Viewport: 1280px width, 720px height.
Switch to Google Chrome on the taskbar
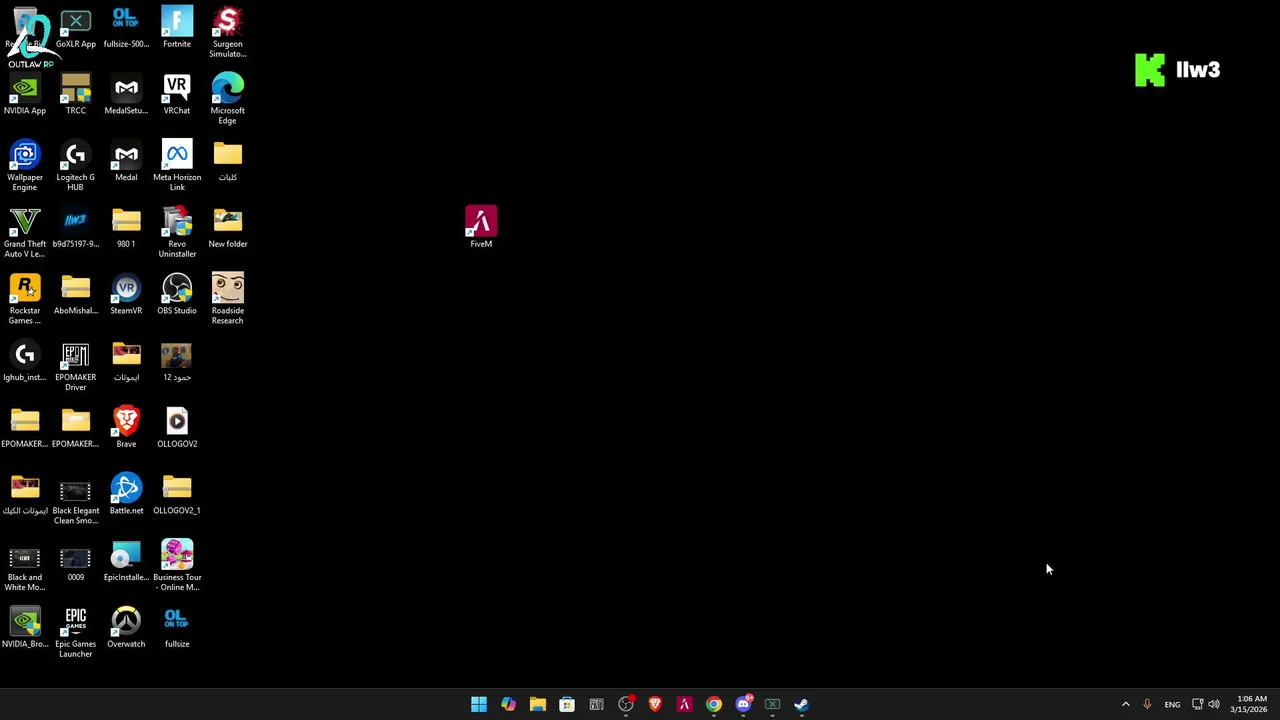[714, 704]
